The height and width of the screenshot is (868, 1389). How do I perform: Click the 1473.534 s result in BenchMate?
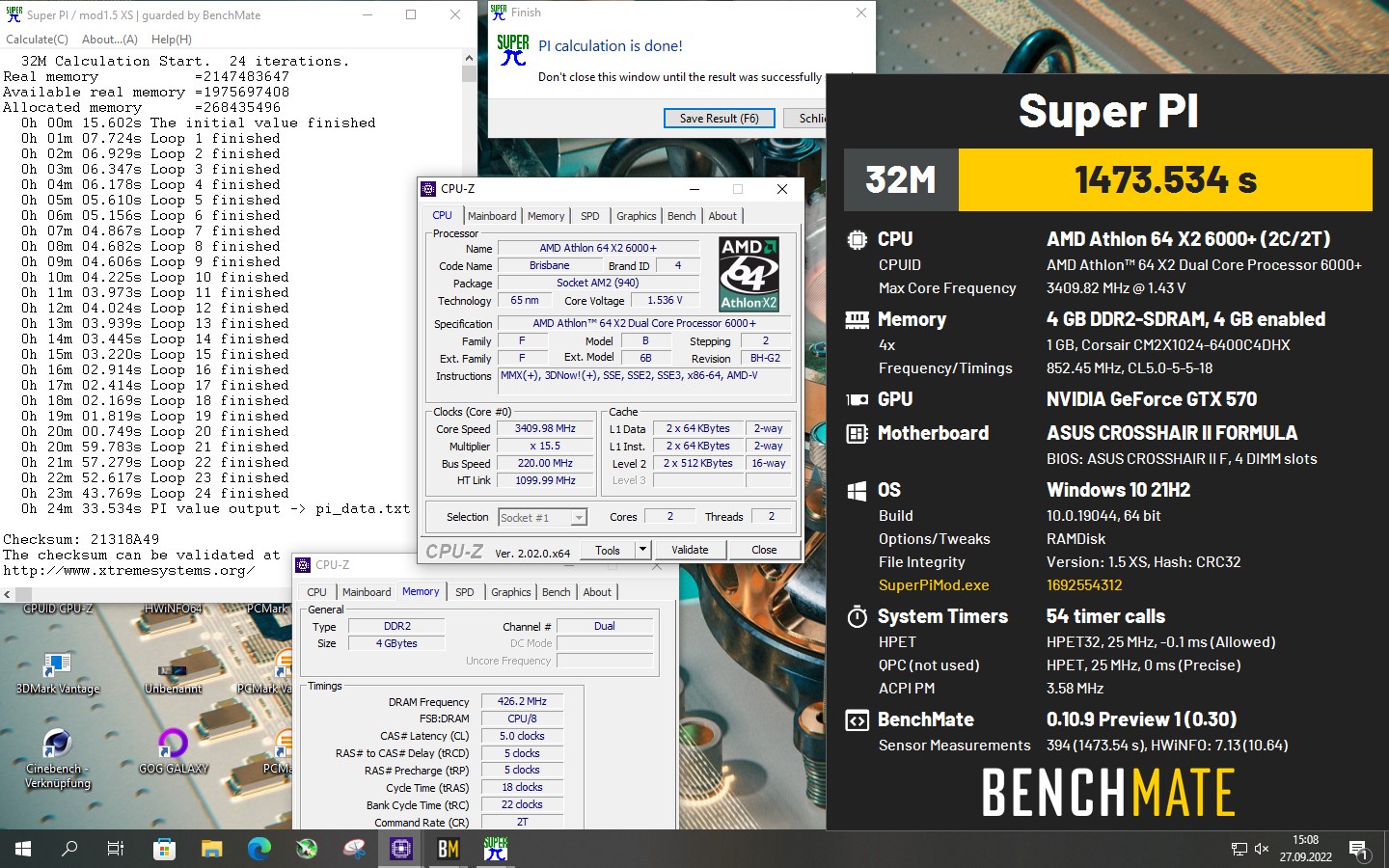point(1165,180)
